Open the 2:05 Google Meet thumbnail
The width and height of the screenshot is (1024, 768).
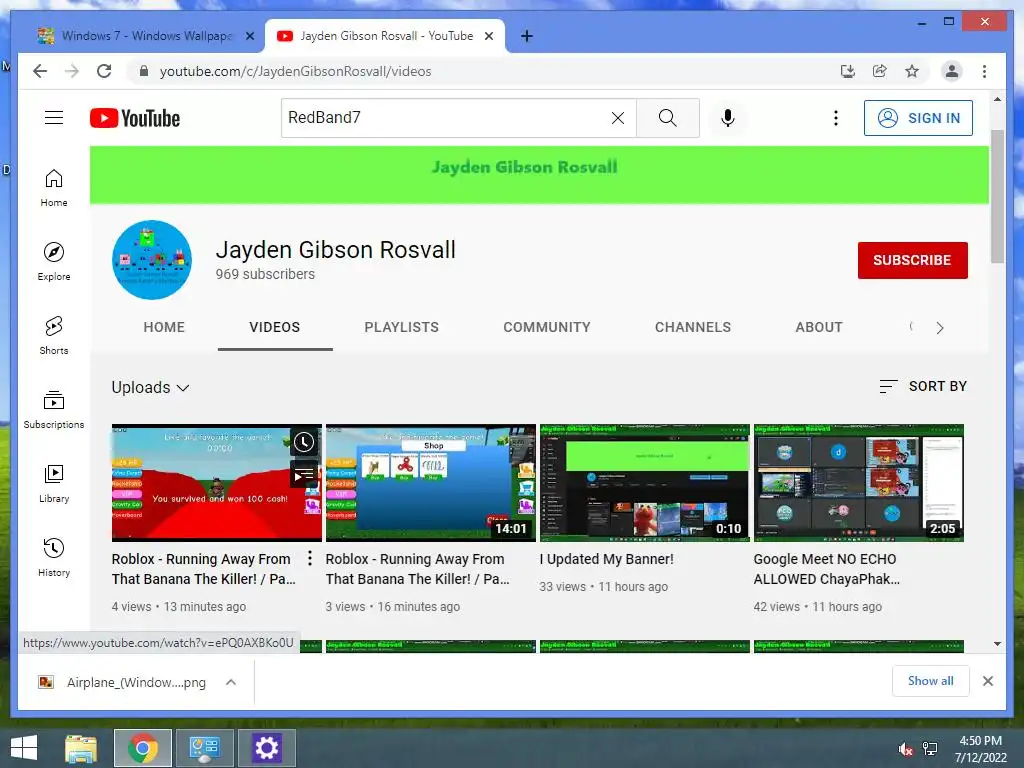859,483
